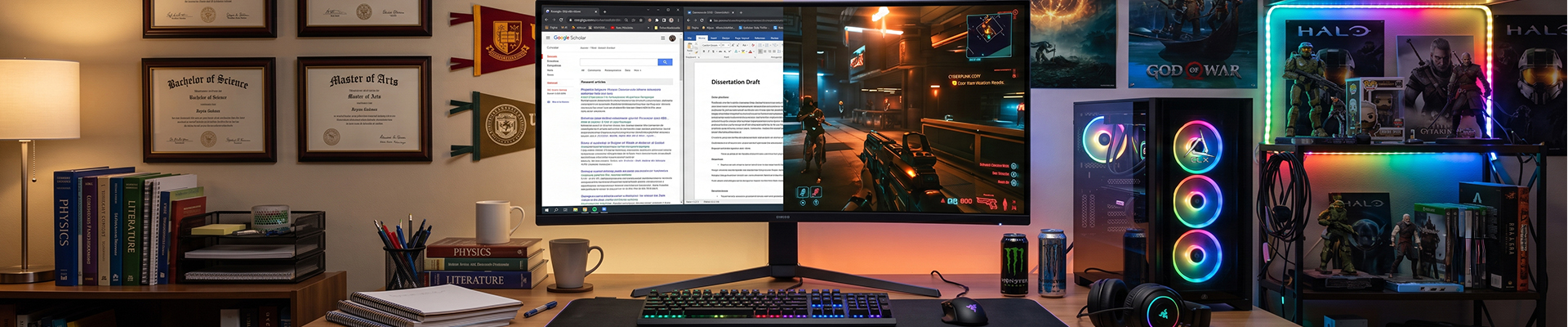Open the Google apps grid icon
This screenshot has height=327, width=1568.
click(663, 38)
